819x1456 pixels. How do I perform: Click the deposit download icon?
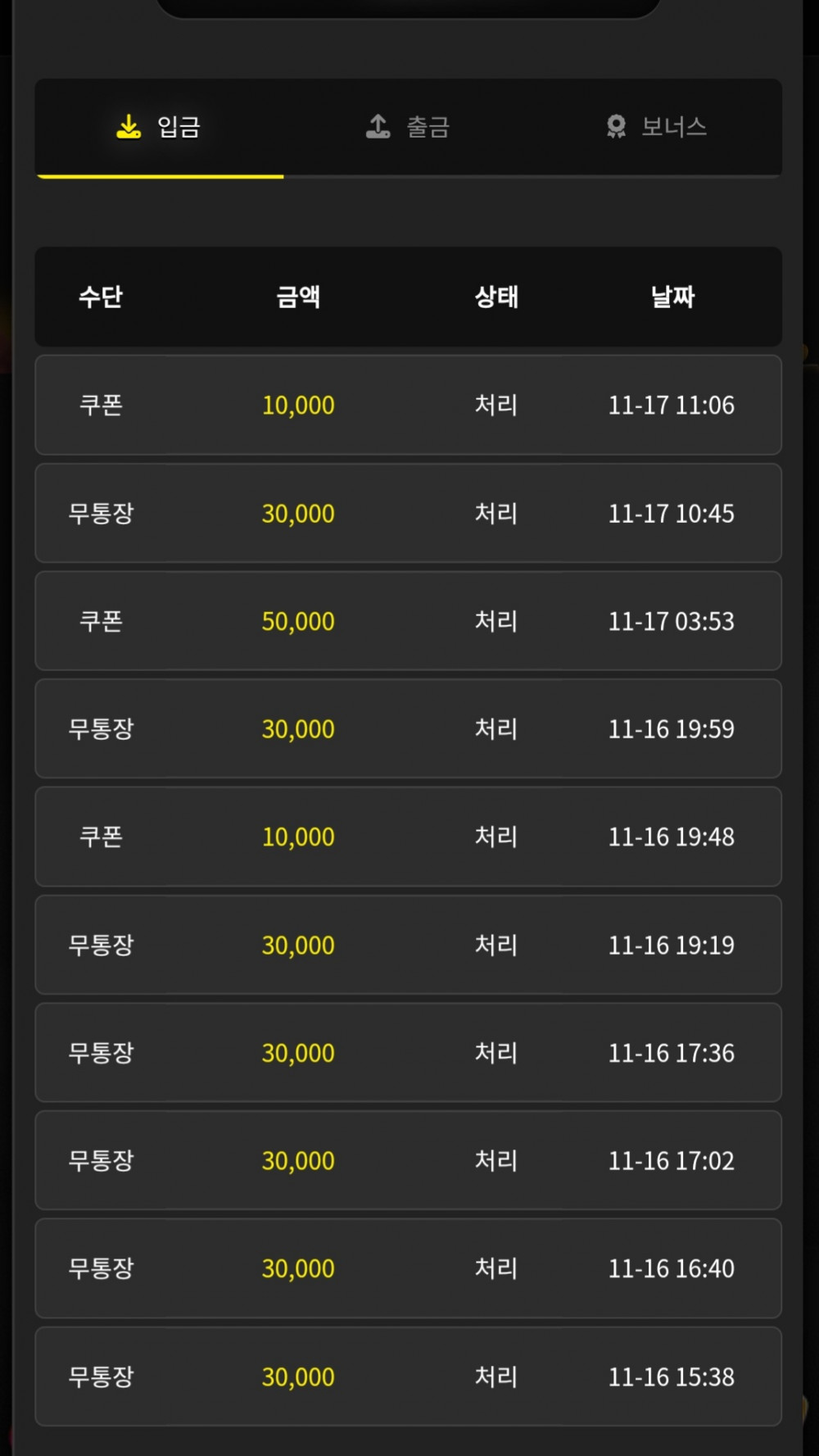coord(129,126)
